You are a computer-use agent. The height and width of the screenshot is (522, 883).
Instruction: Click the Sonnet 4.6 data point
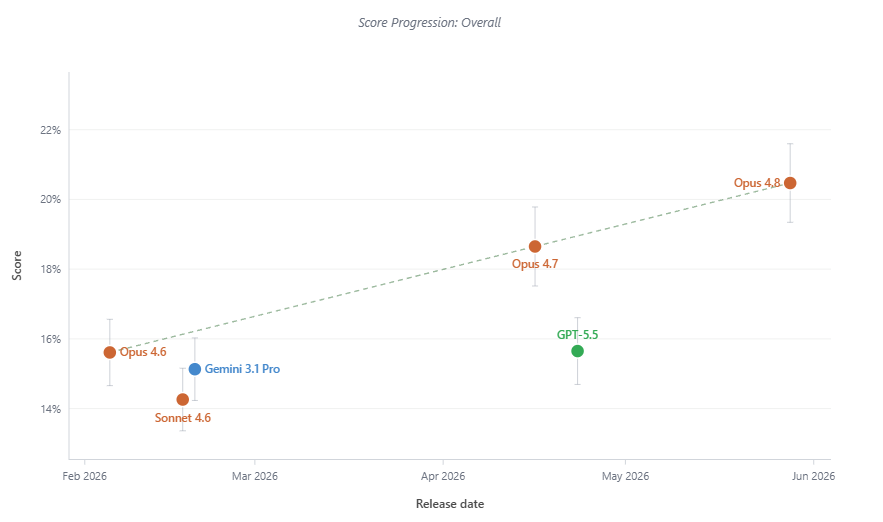click(x=182, y=399)
